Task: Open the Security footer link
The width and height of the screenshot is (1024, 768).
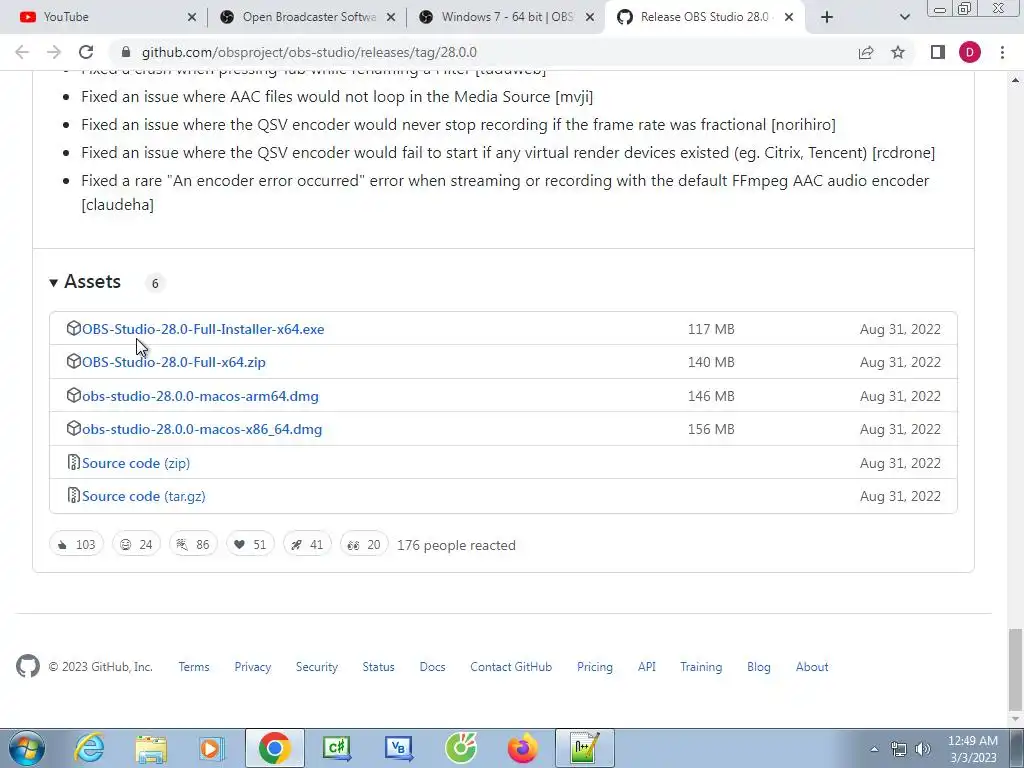Action: [x=317, y=667]
